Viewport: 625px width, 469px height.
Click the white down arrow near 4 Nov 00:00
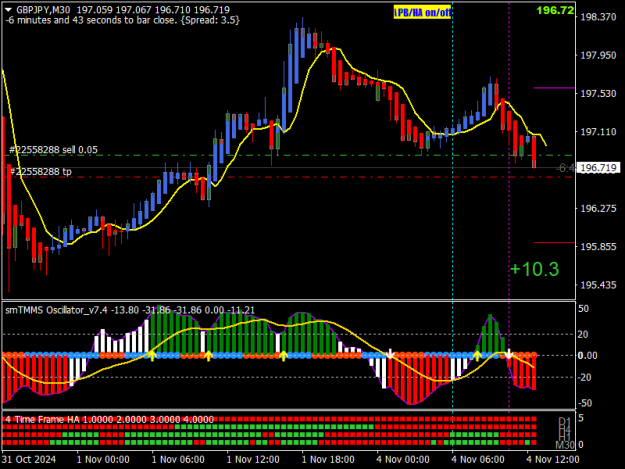(390, 354)
